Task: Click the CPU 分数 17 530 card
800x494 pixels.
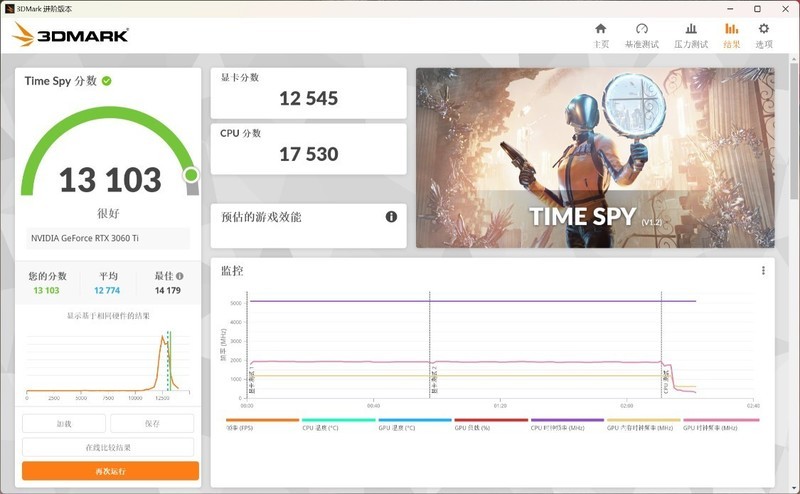Action: coord(309,149)
